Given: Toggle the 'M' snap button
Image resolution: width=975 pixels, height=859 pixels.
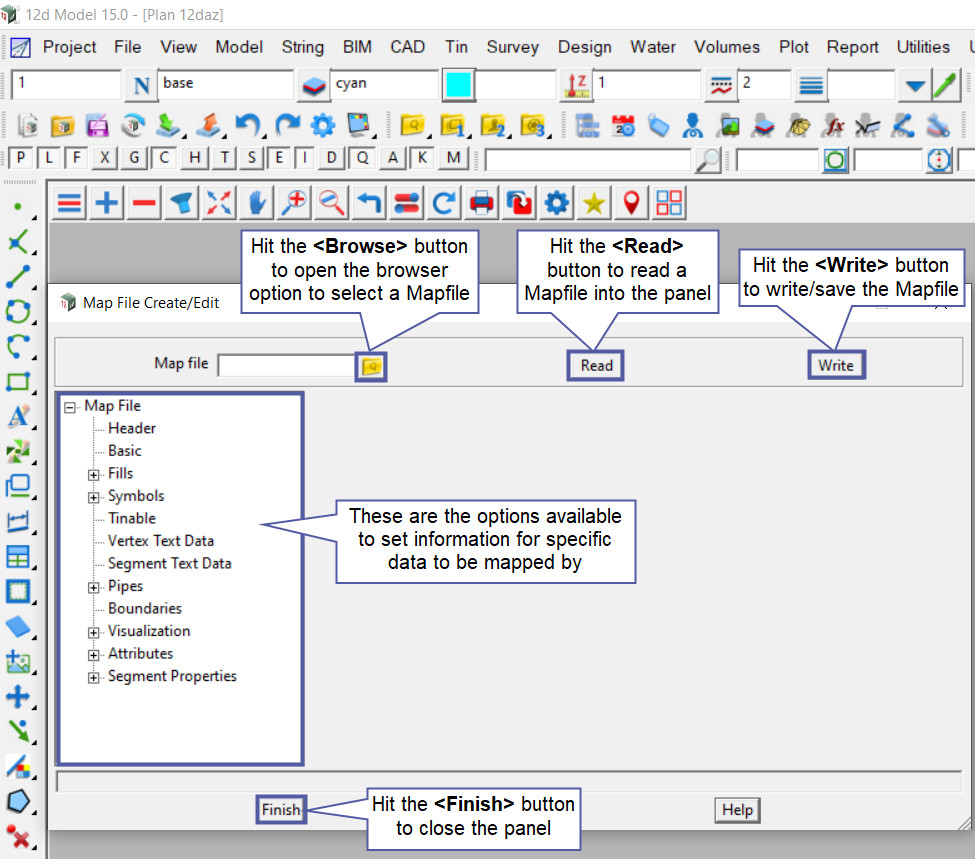Looking at the screenshot, I should tap(454, 158).
